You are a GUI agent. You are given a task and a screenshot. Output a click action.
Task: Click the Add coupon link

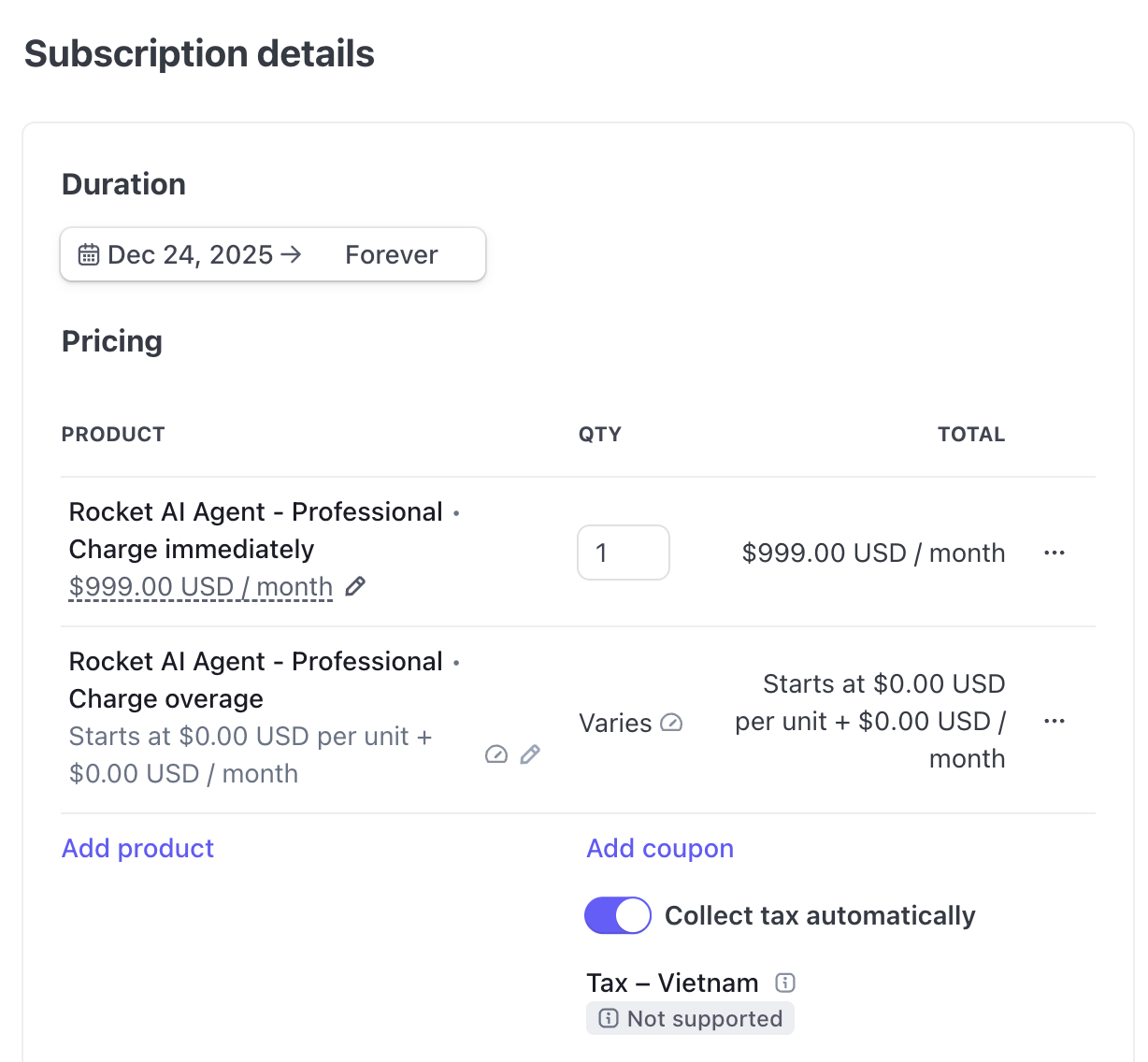[660, 848]
